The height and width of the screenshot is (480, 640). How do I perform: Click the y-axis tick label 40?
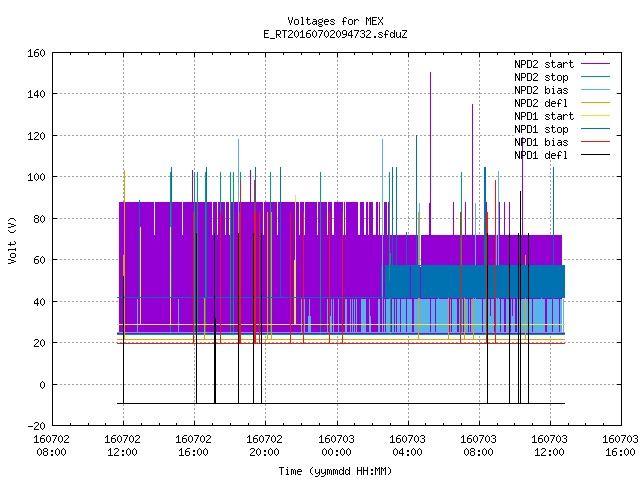(39, 302)
